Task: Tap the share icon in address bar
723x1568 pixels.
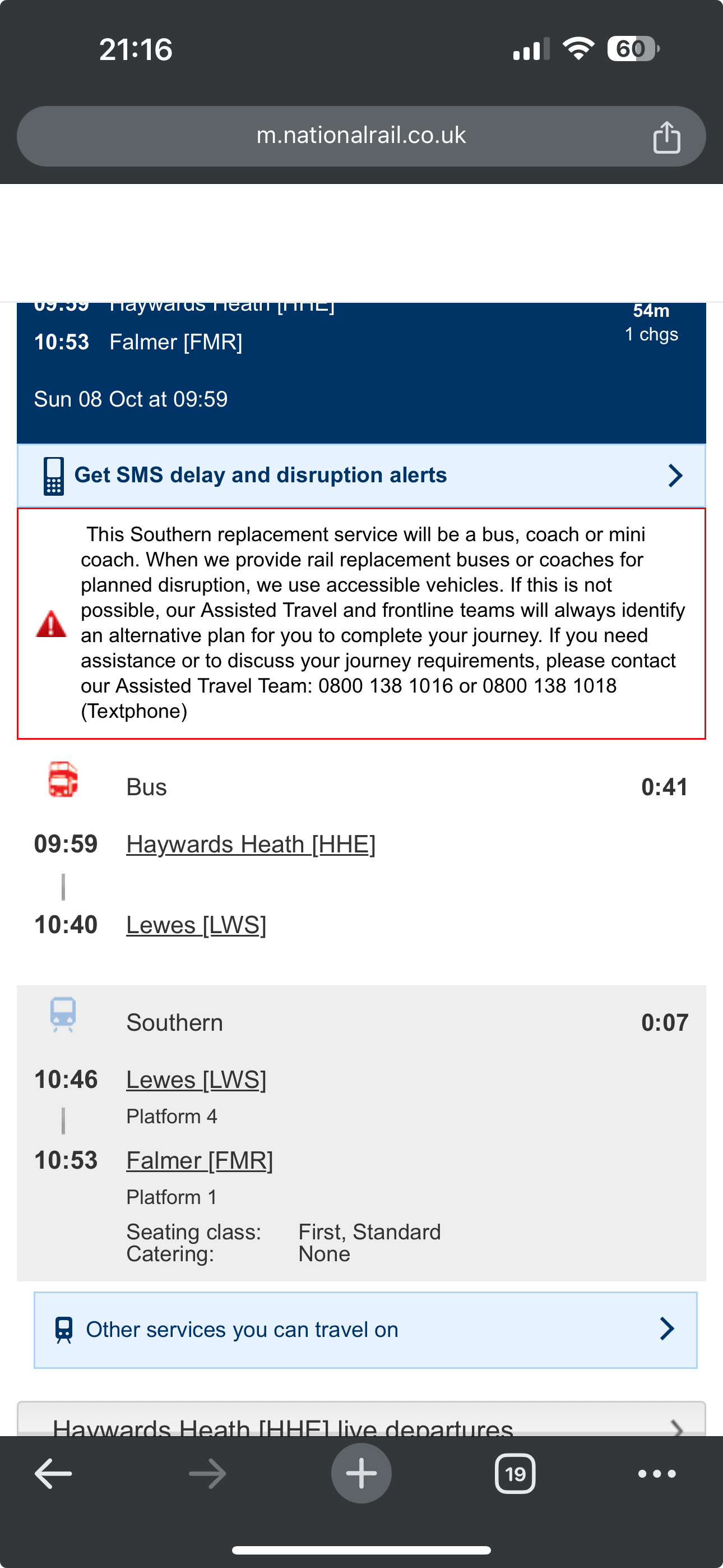Action: [666, 136]
